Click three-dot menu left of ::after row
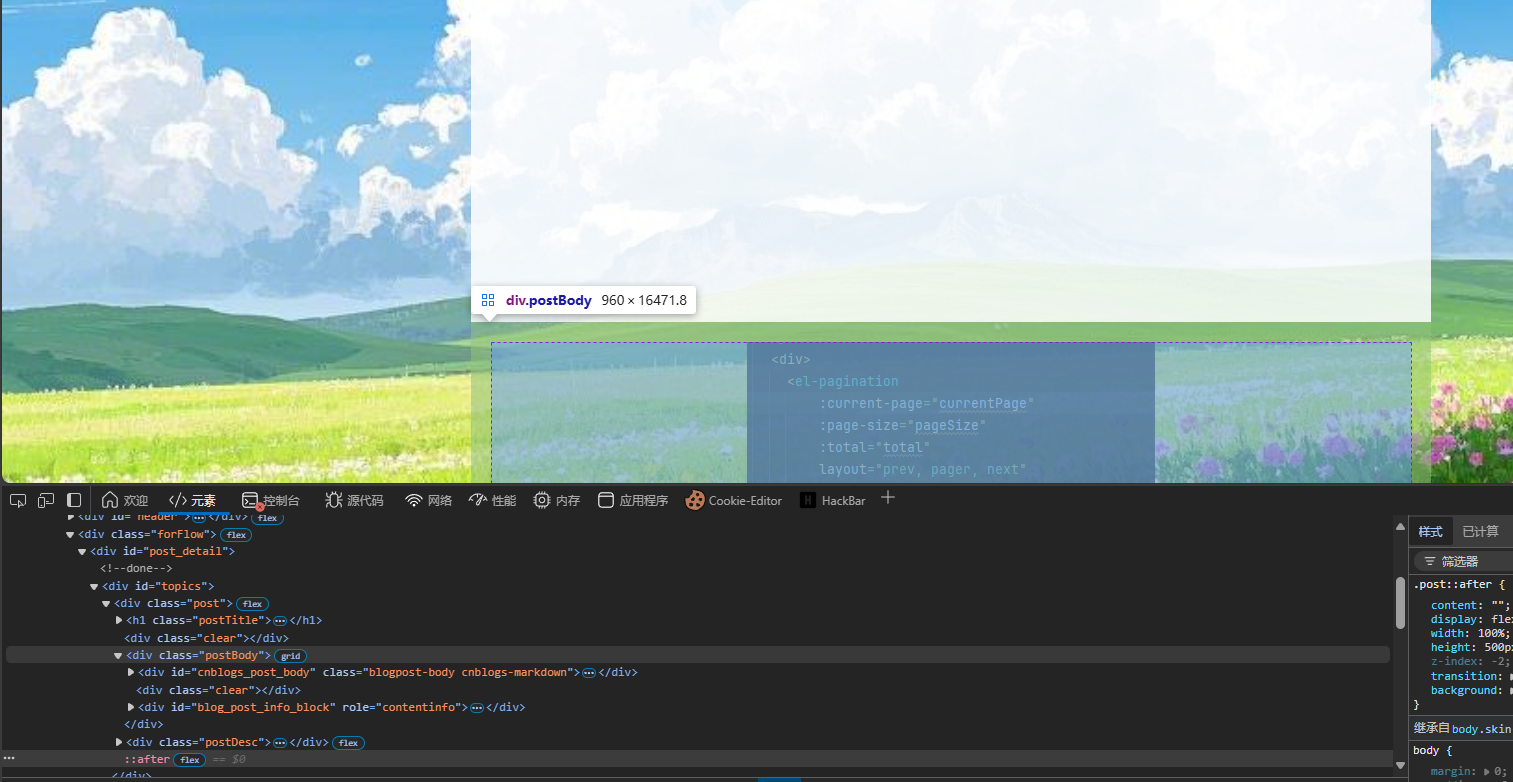The height and width of the screenshot is (782, 1513). (10, 759)
